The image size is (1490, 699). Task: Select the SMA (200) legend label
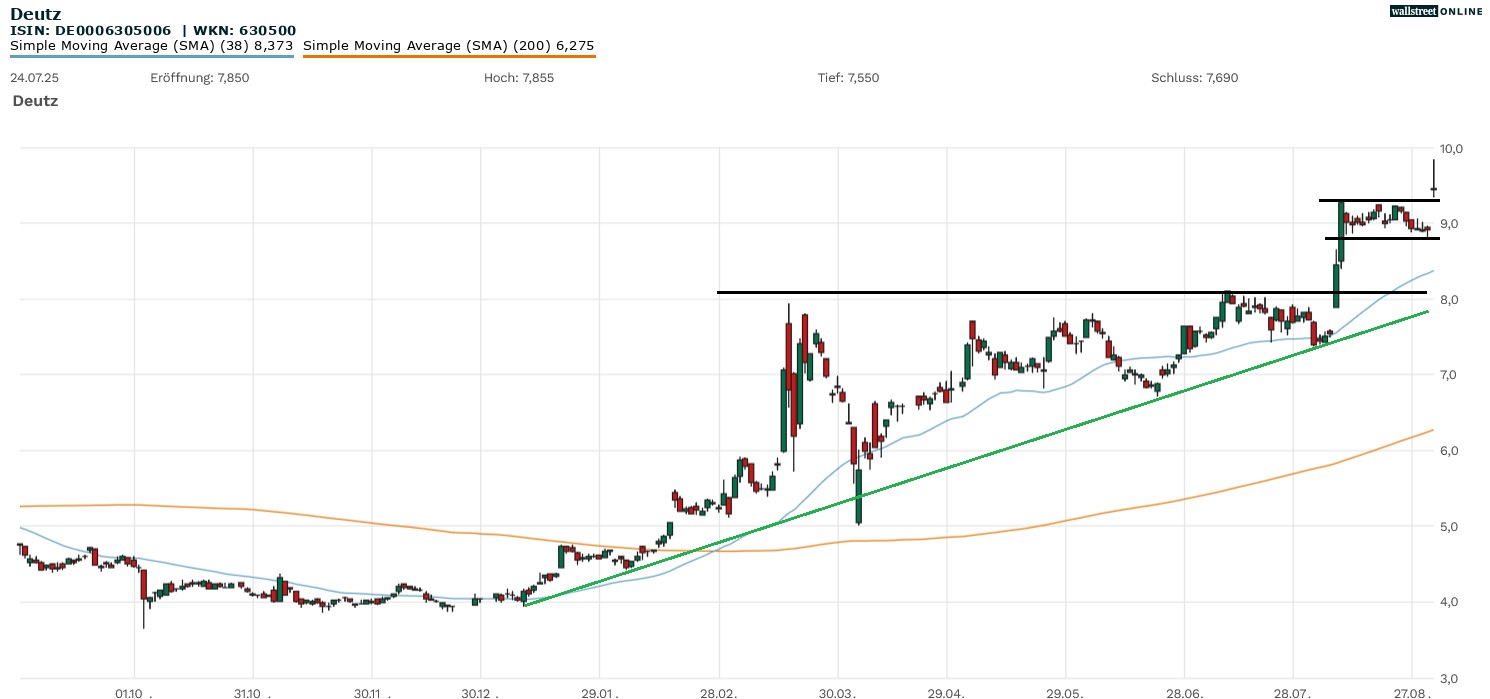coord(448,45)
